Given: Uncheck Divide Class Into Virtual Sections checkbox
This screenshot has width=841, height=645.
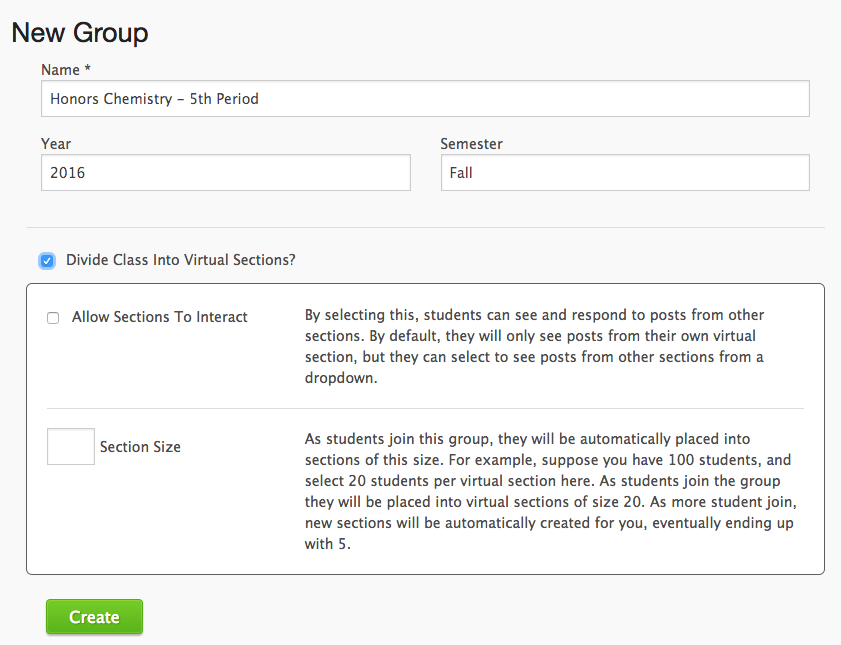Looking at the screenshot, I should [x=47, y=261].
